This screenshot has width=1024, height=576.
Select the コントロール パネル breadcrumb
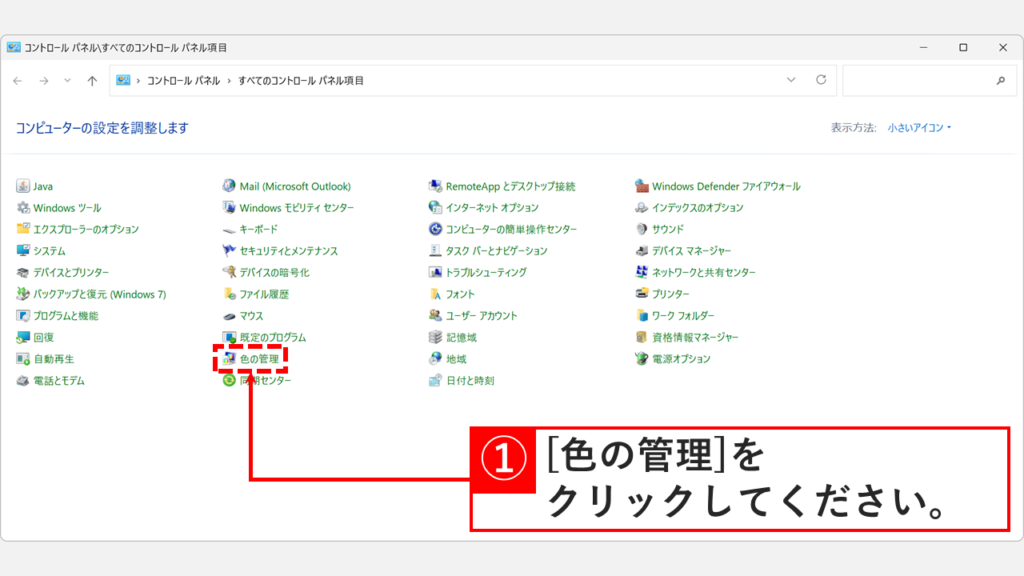tap(184, 81)
